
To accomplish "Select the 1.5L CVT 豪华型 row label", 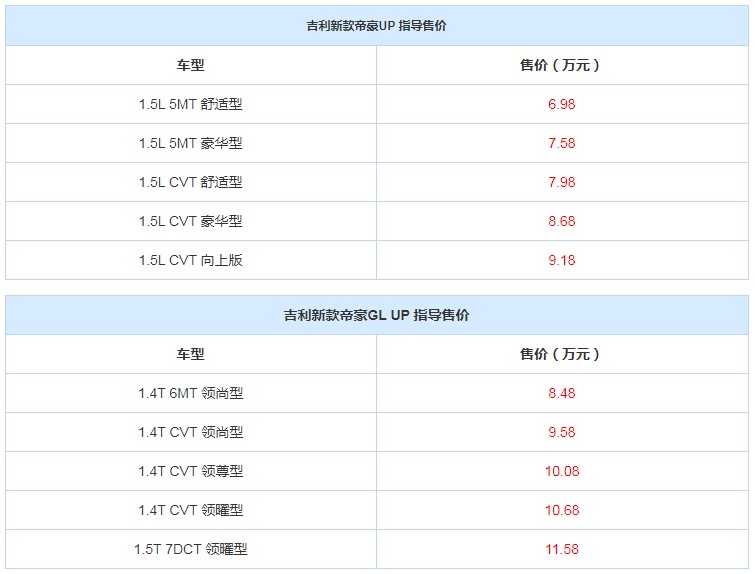I will click(190, 221).
